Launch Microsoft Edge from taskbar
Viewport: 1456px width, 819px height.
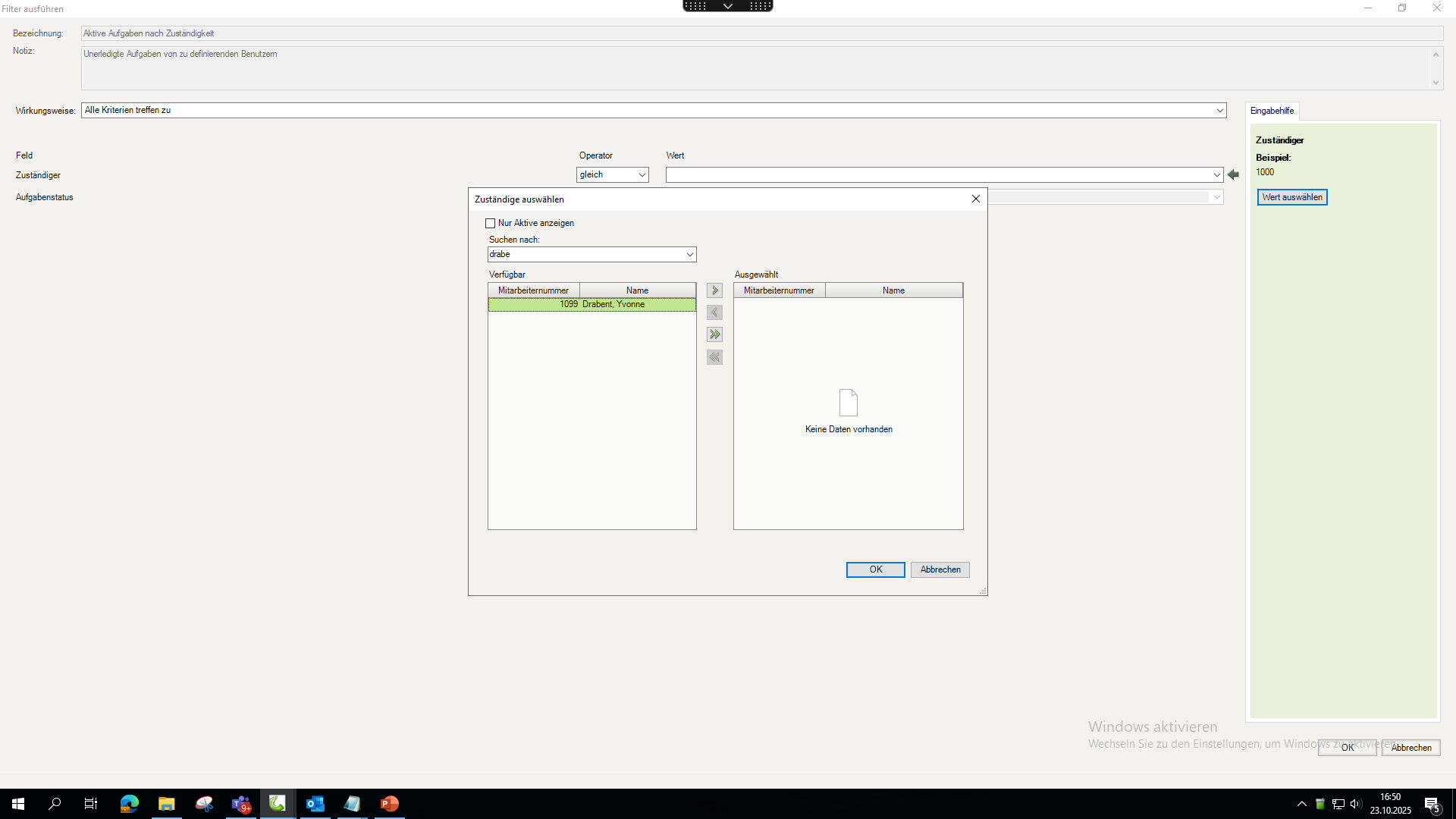129,804
